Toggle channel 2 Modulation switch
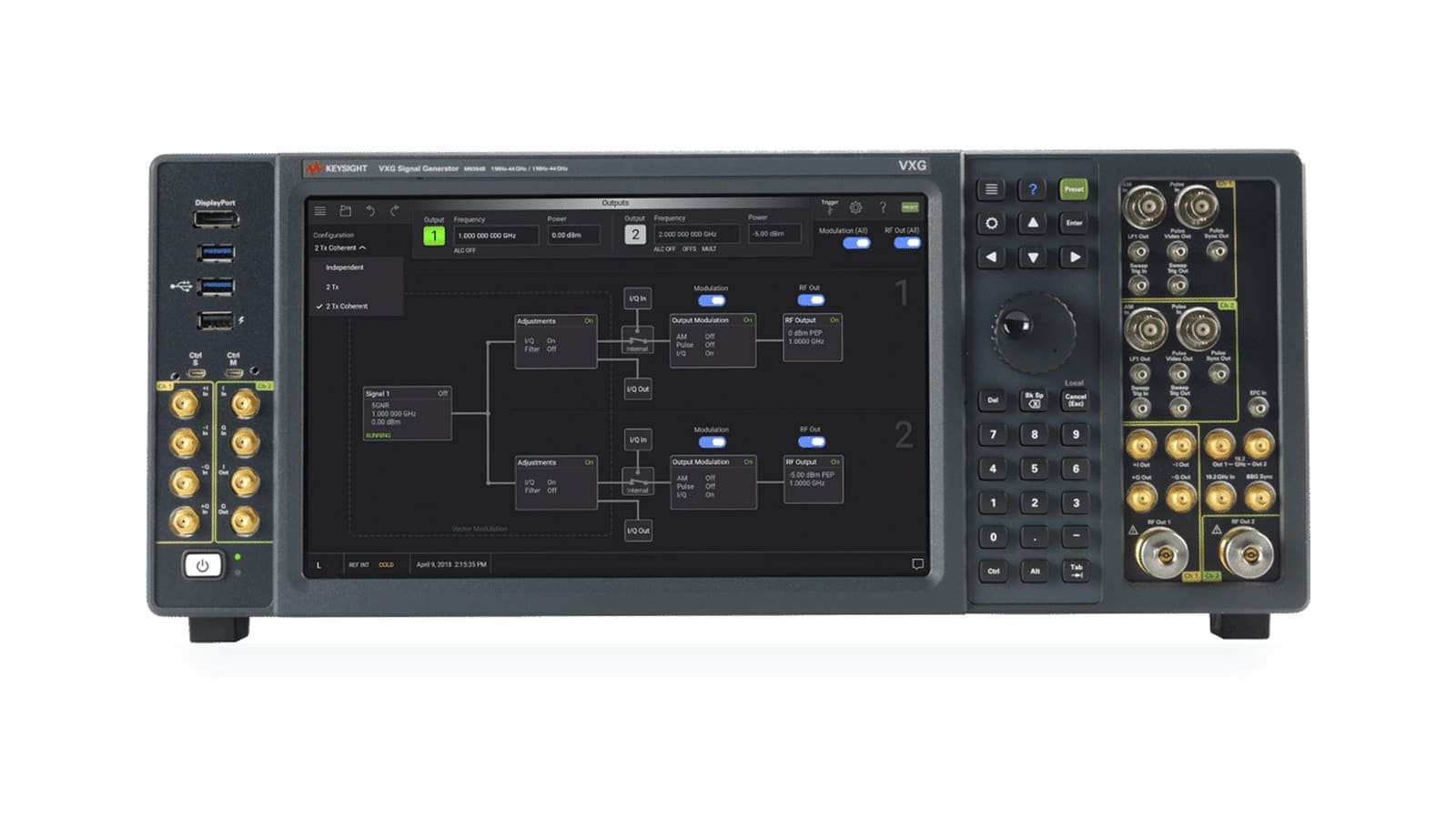1456x819 pixels. point(712,442)
